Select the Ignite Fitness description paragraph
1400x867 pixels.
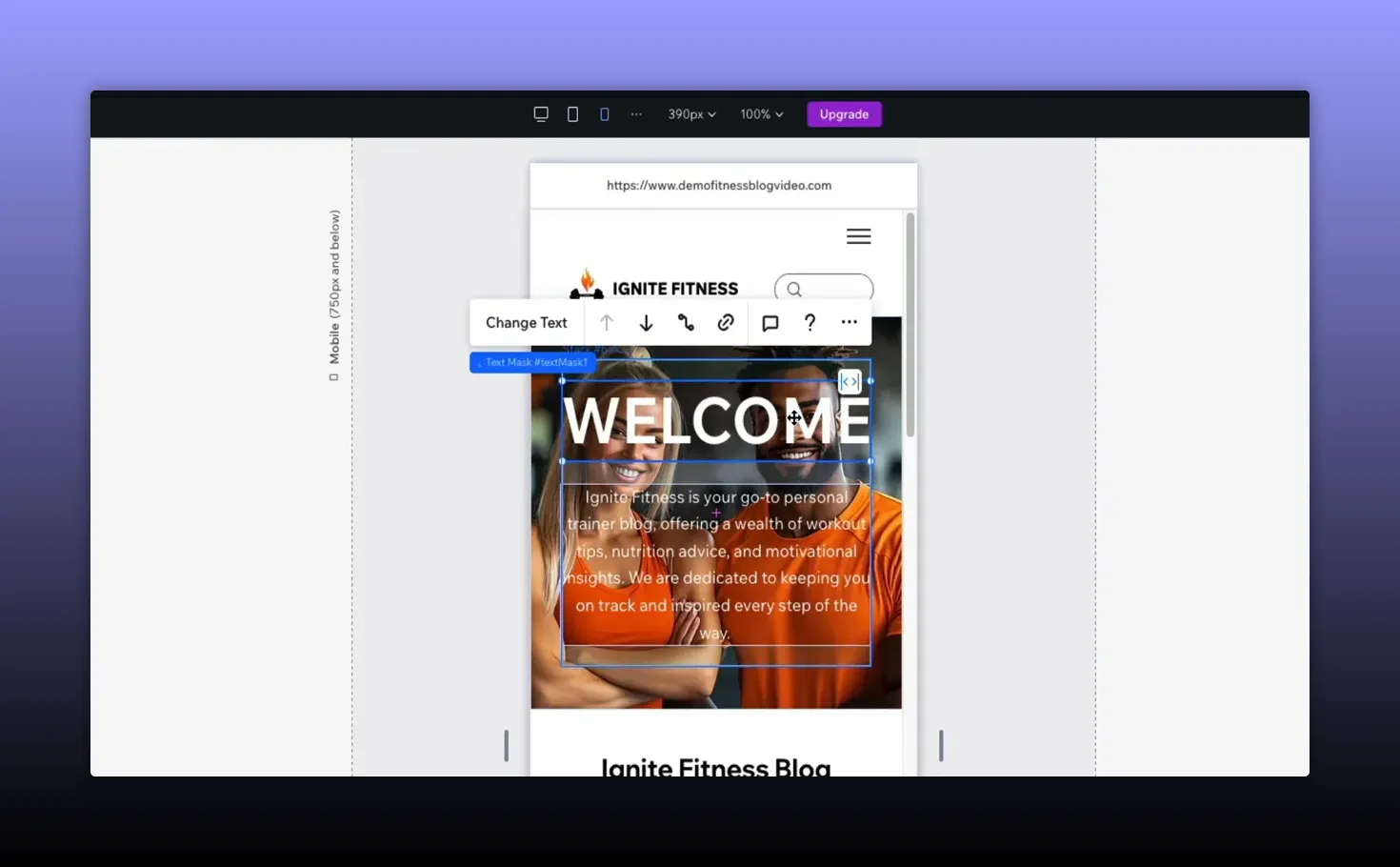click(x=716, y=565)
